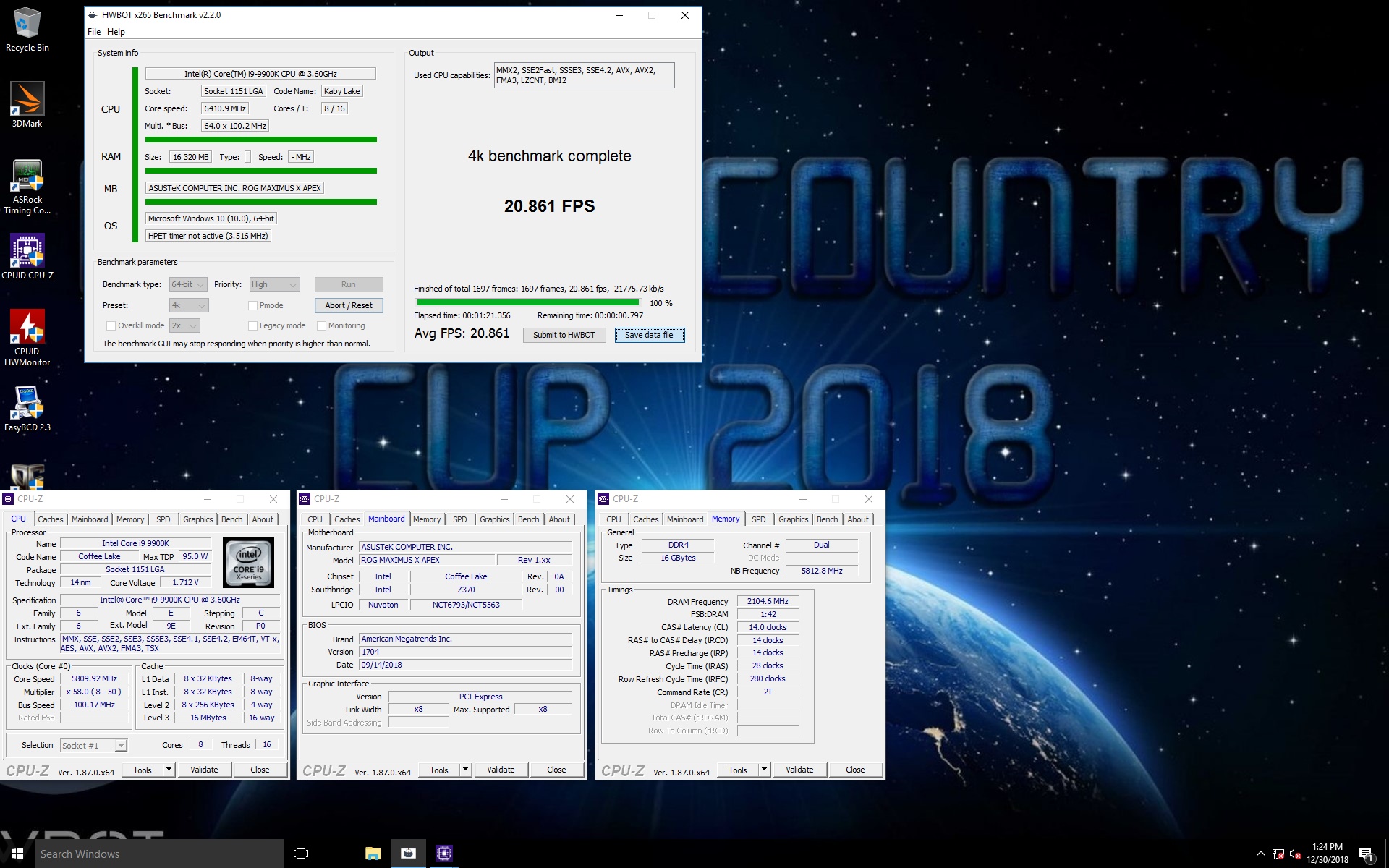Click the Abort / Reset button
The height and width of the screenshot is (868, 1389).
349,305
